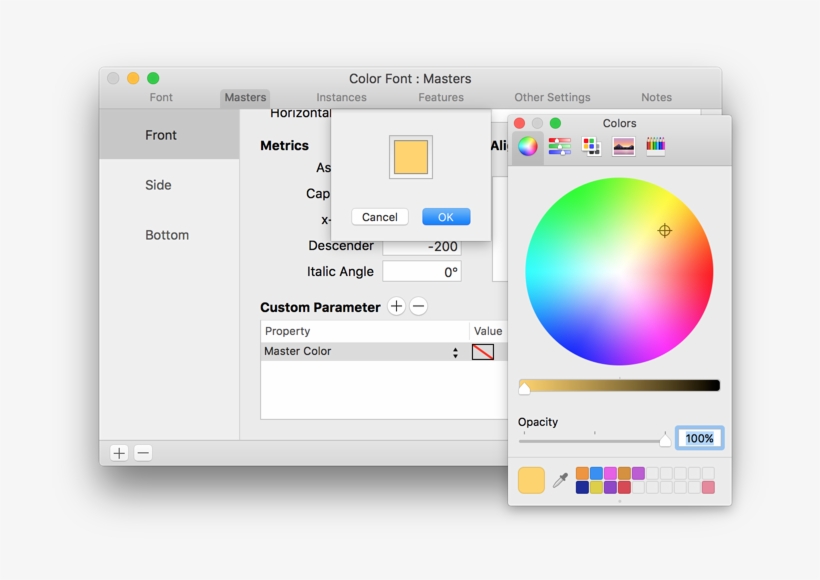Screen dimensions: 820x580
Task: Minimize the Color Font window with the yellow button
Action: tap(133, 78)
